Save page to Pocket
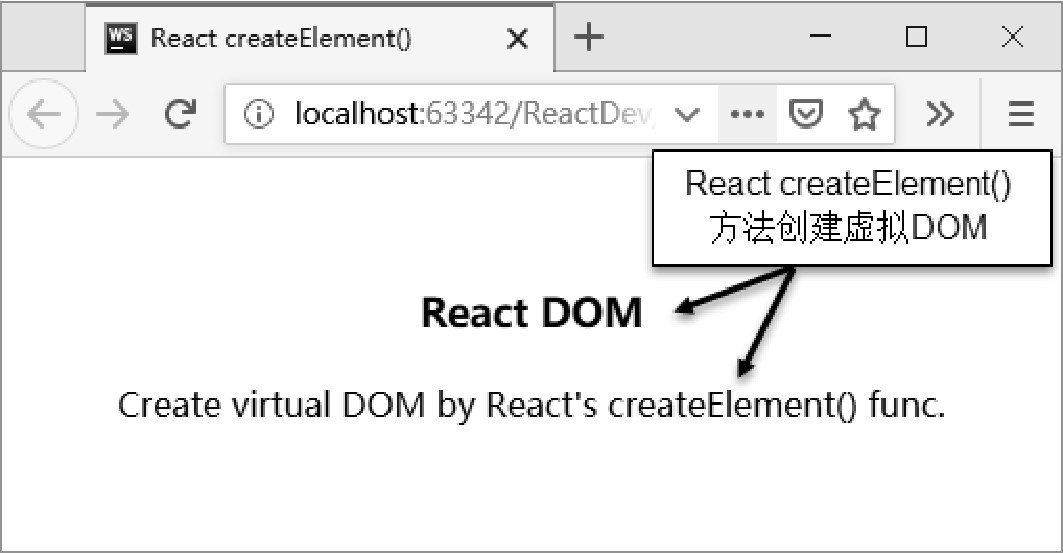This screenshot has width=1063, height=553. (805, 114)
